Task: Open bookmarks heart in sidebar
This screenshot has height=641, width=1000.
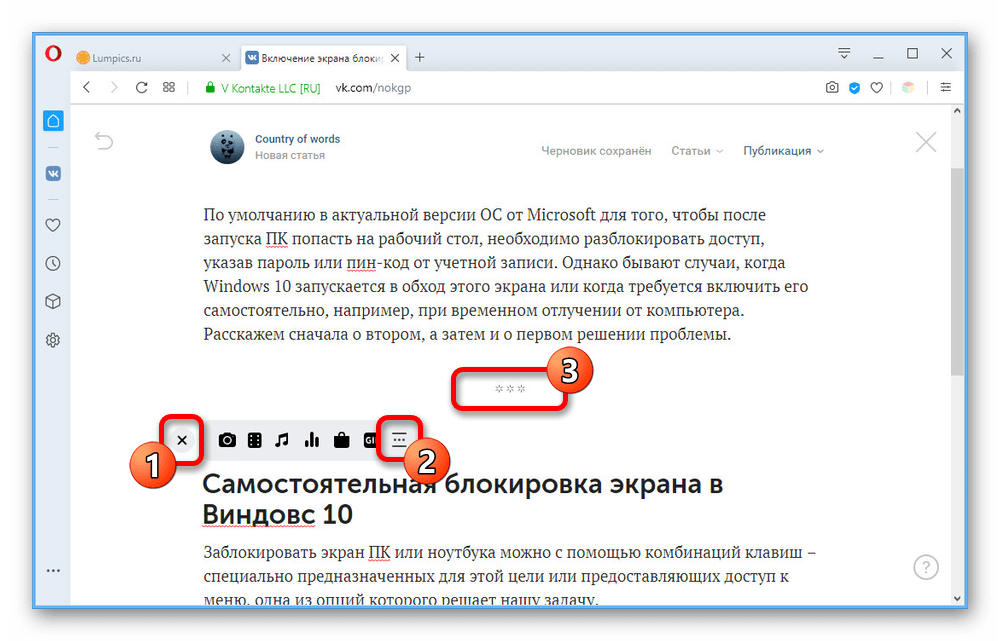Action: click(54, 225)
